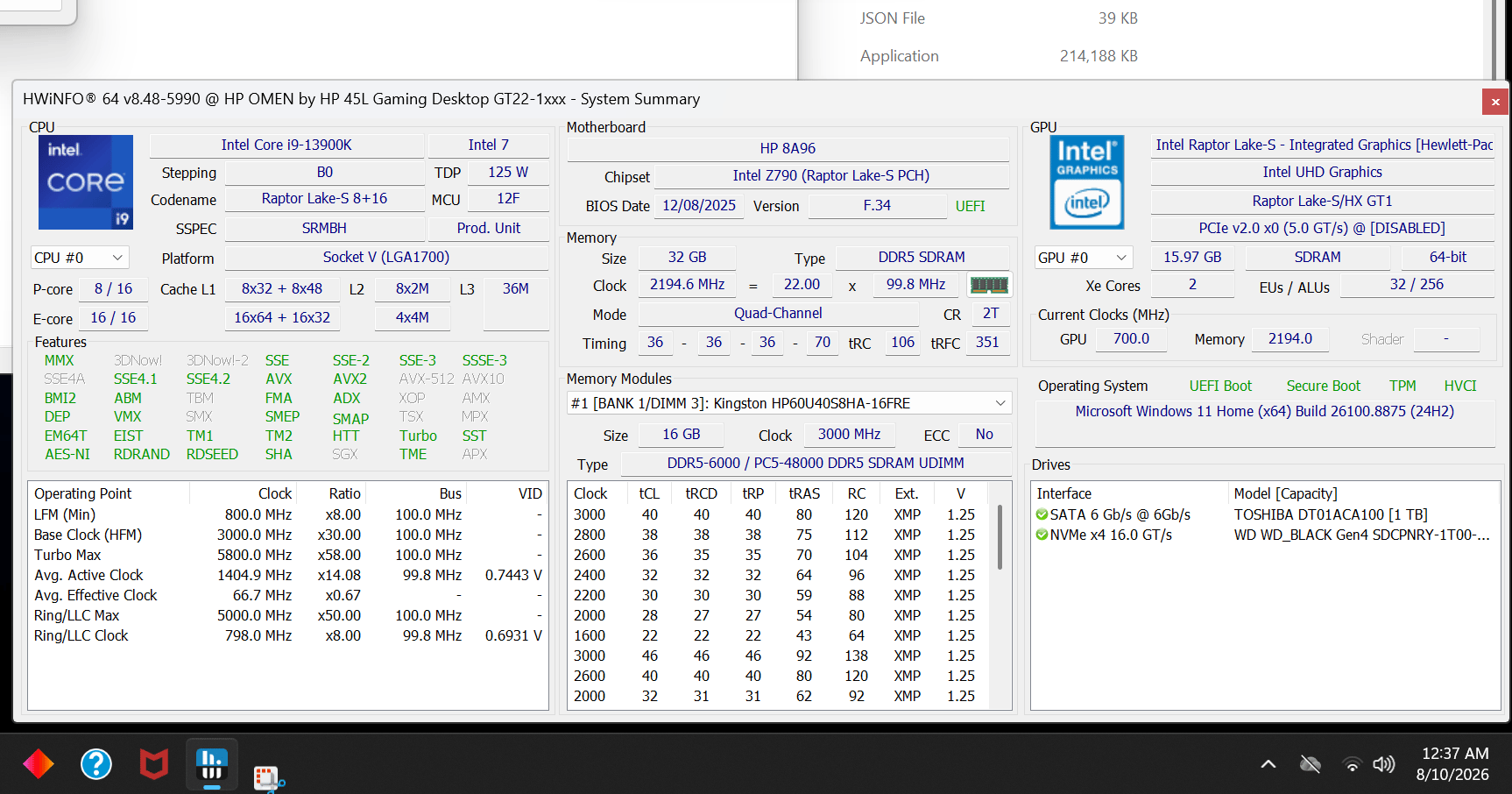Select the P-core 8 / 16 value
Viewport: 1512px width, 794px height.
tap(114, 288)
